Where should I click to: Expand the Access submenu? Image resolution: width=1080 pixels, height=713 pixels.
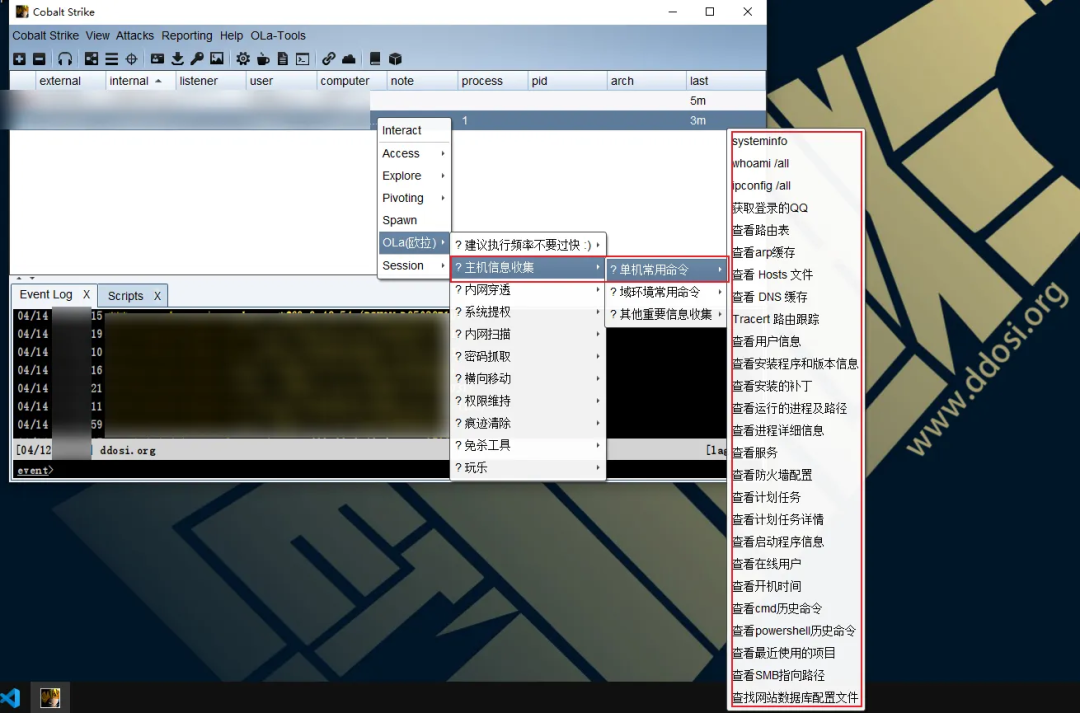[x=414, y=153]
